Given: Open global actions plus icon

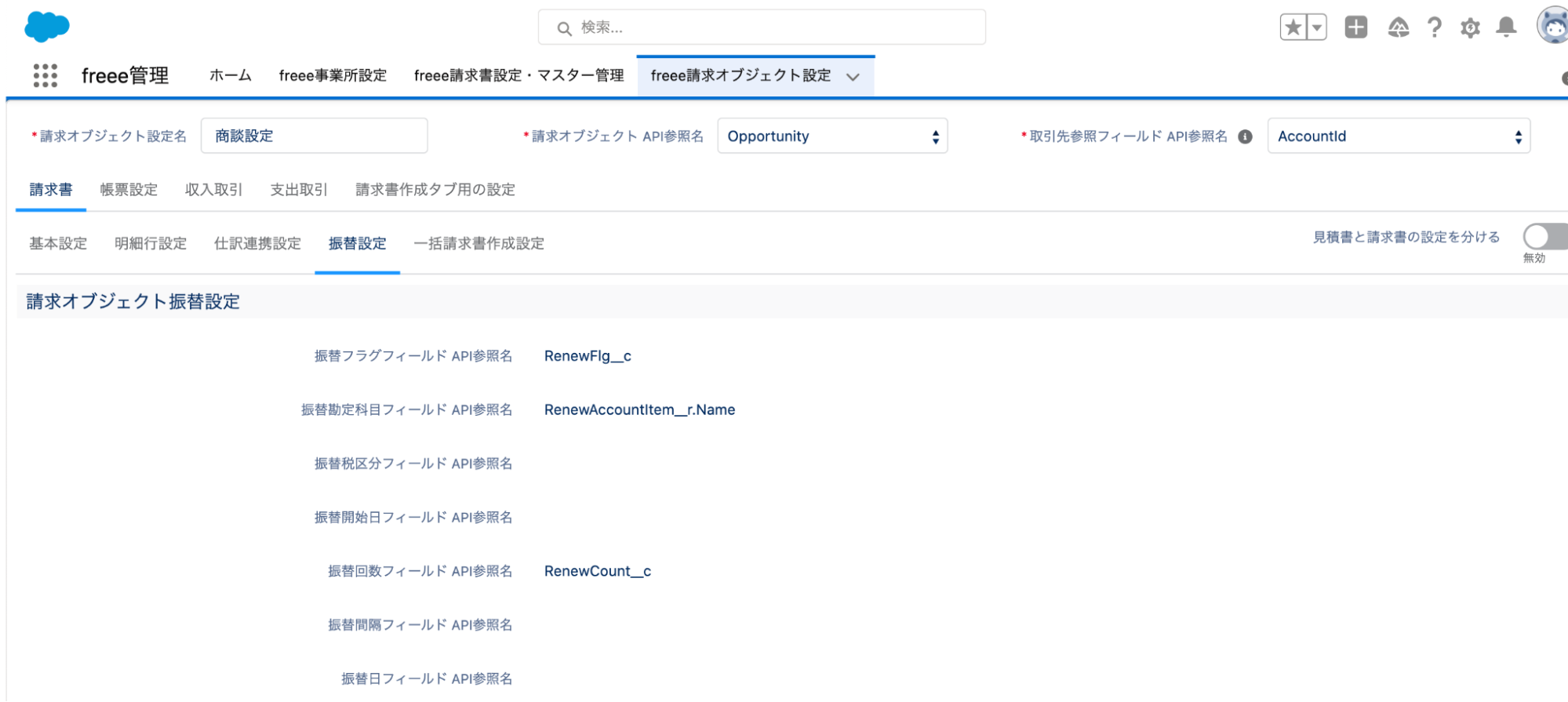Looking at the screenshot, I should click(1355, 27).
